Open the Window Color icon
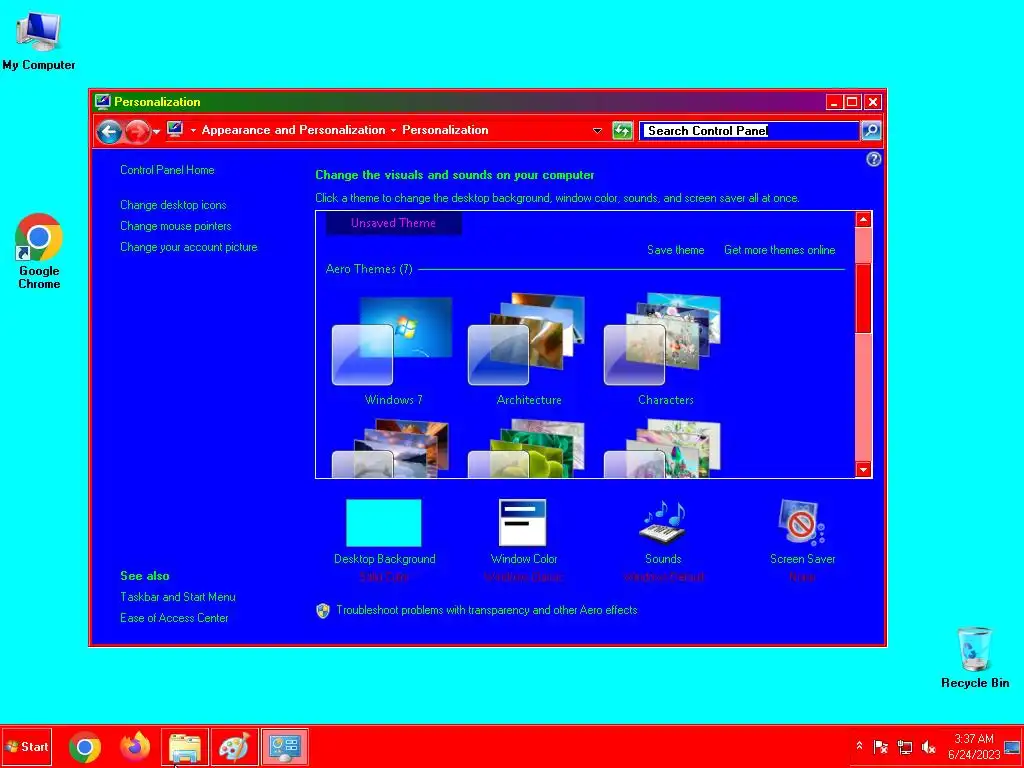The image size is (1024, 768). 522,522
